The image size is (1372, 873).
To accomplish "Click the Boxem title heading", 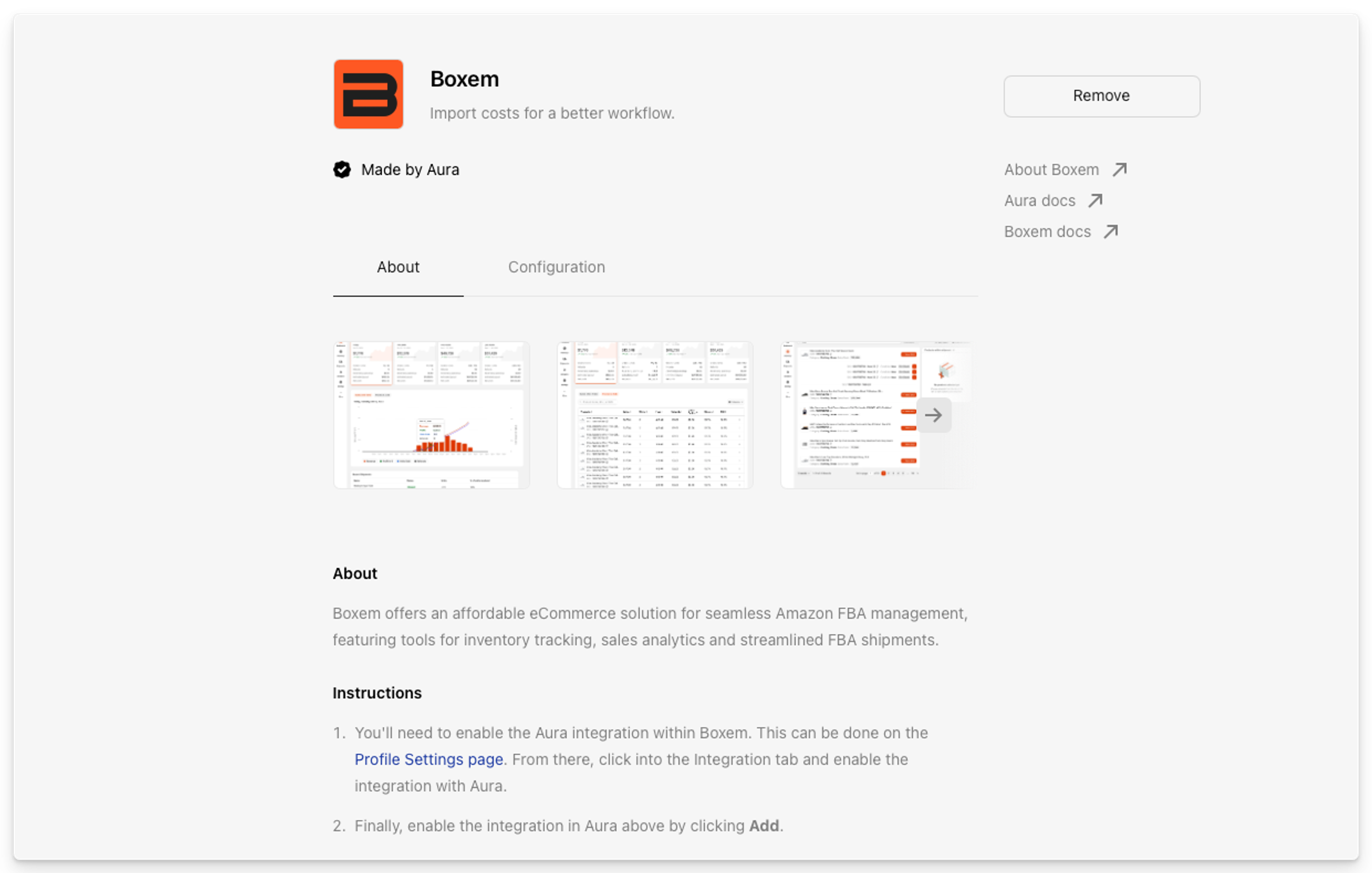I will [464, 79].
